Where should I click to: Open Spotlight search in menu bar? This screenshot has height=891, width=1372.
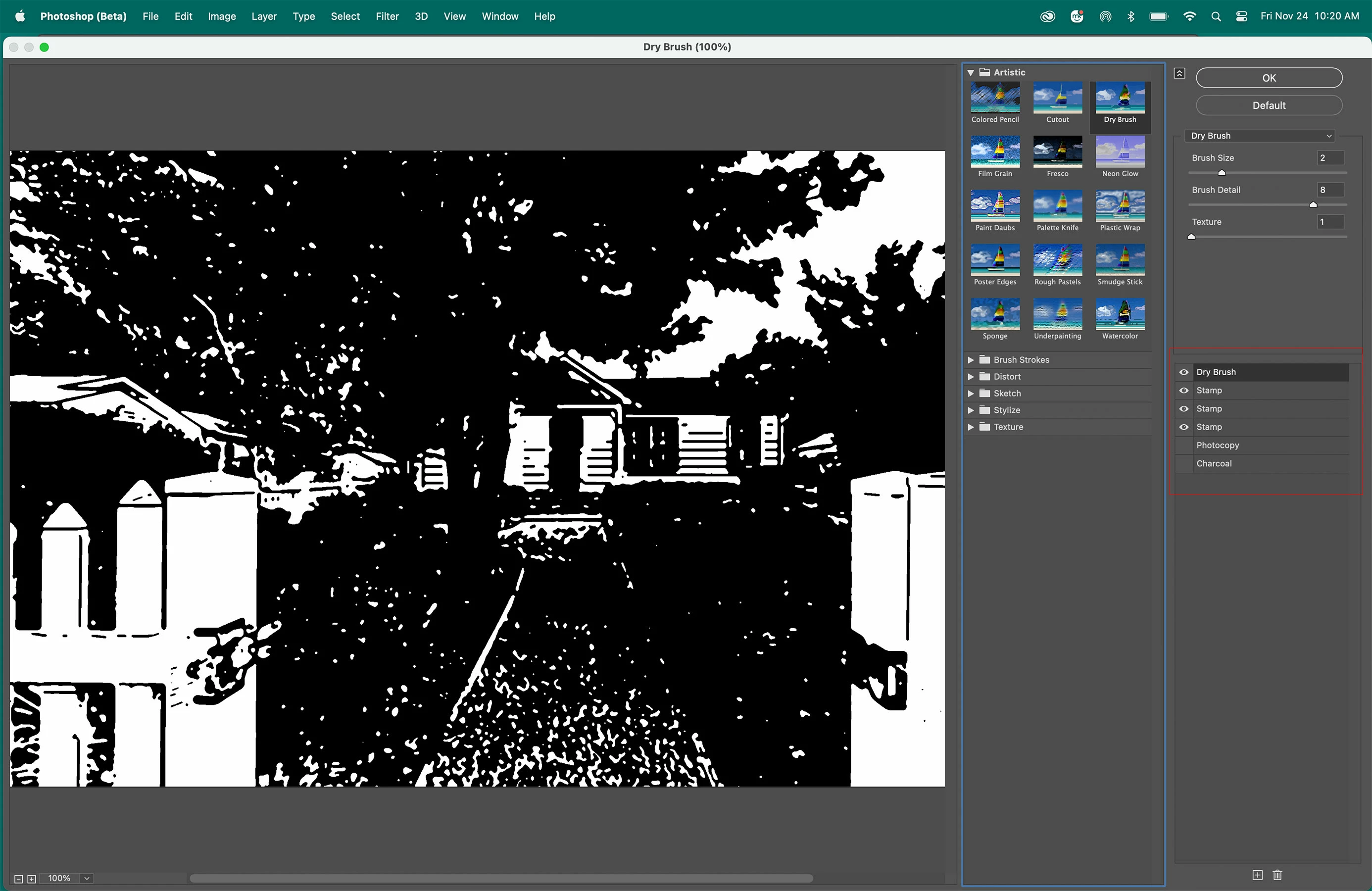[1216, 16]
